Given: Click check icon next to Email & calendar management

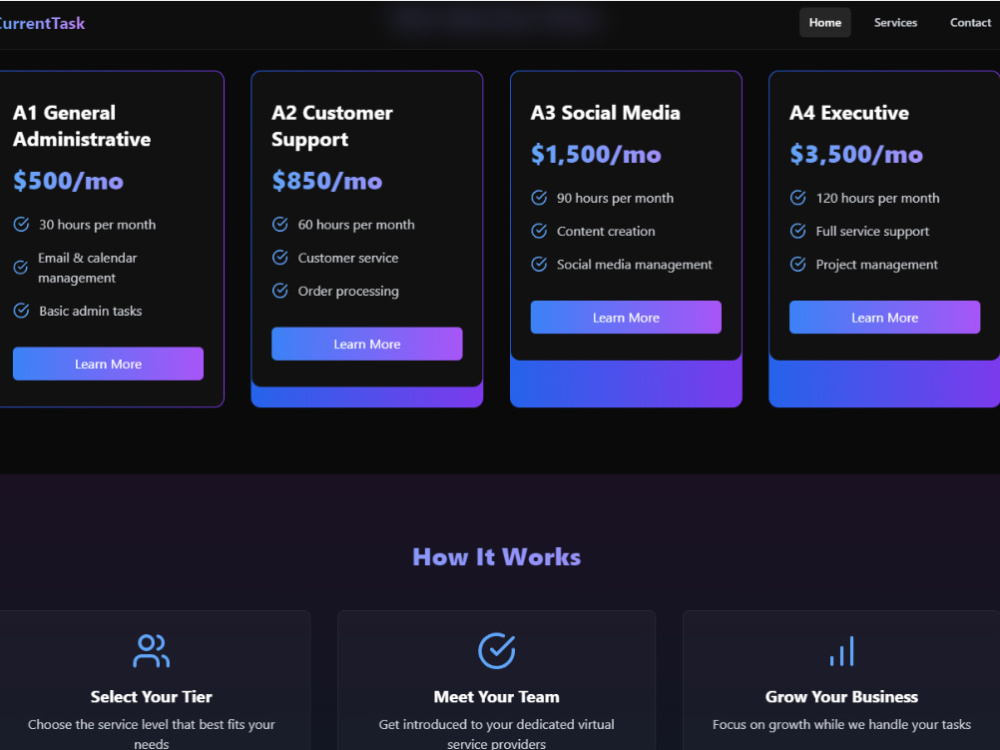Looking at the screenshot, I should pyautogui.click(x=21, y=267).
